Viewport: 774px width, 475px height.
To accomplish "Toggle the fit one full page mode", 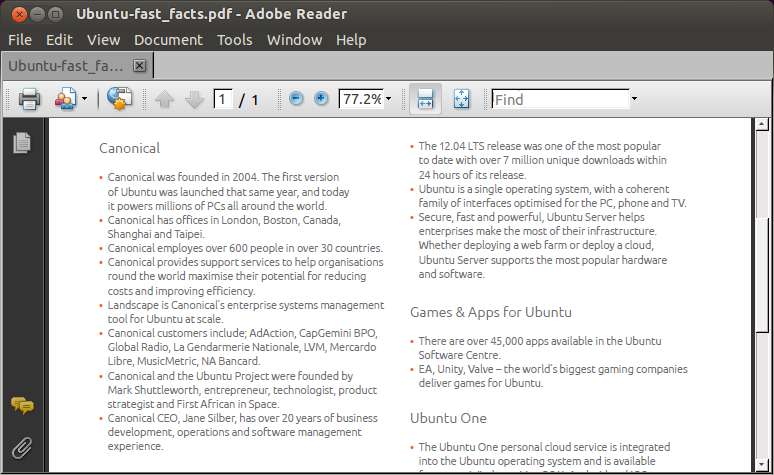I will pos(462,99).
